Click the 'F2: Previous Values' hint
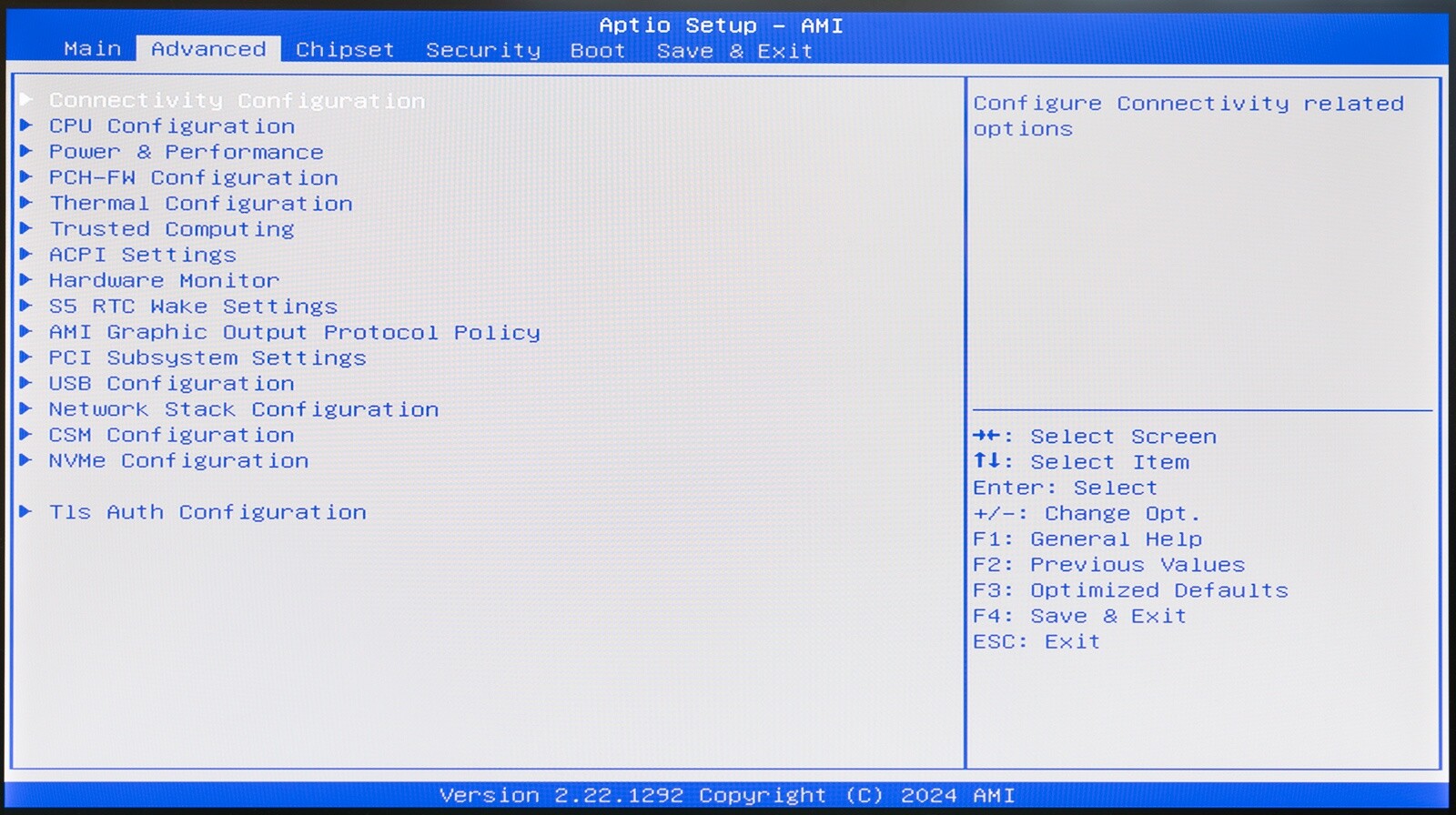The image size is (1456, 815). tap(1109, 565)
